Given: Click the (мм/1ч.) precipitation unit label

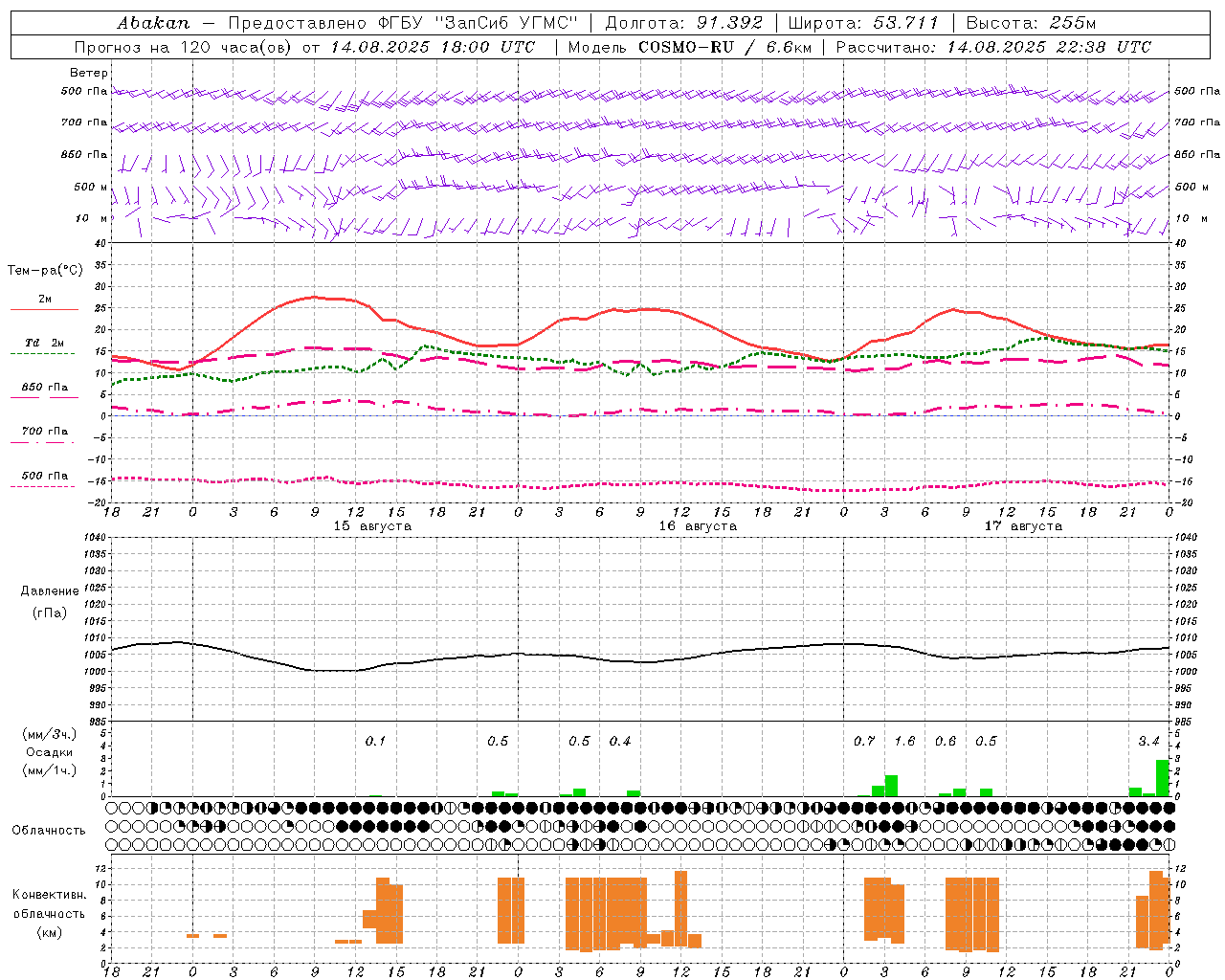Looking at the screenshot, I should tap(50, 770).
